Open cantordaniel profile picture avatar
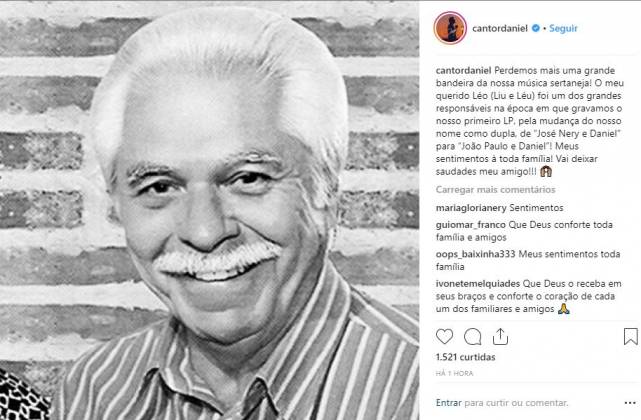This screenshot has width=641, height=420. coord(450,28)
